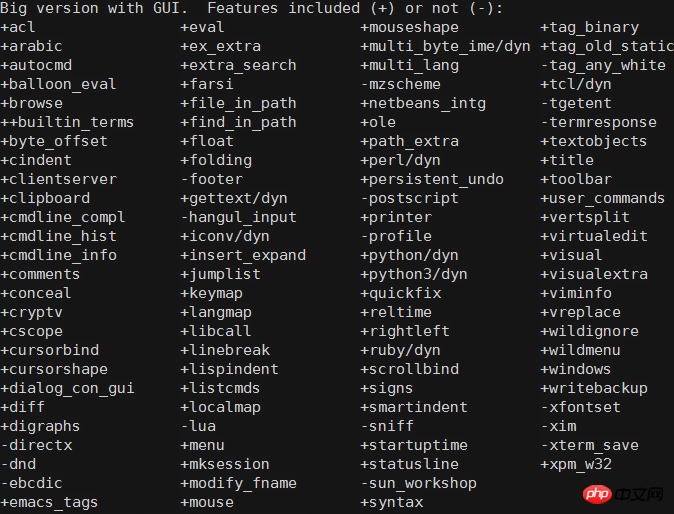Image resolution: width=674 pixels, height=514 pixels.
Task: Click the -xterm_save entry
Action: tap(590, 445)
